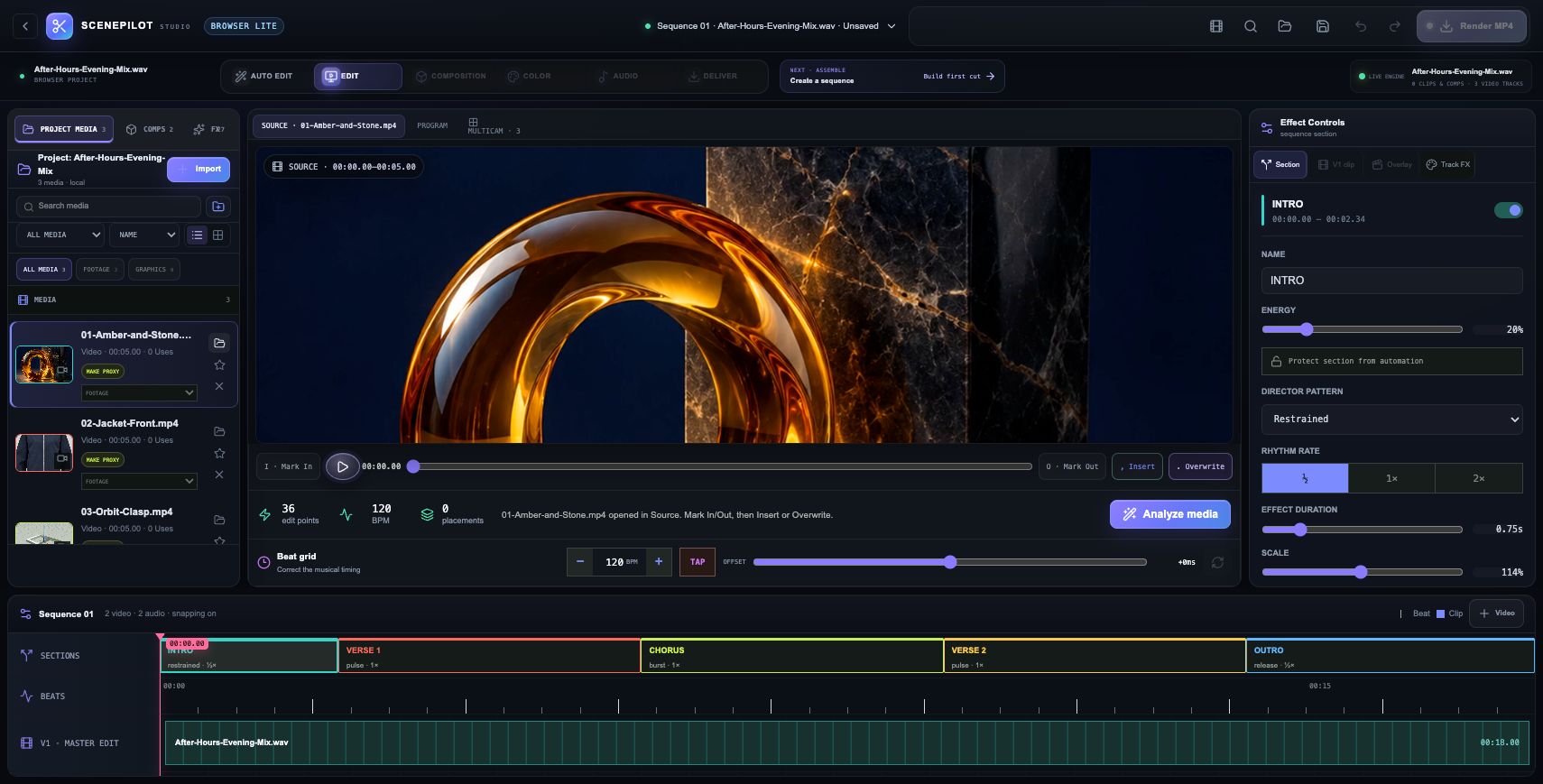This screenshot has width=1543, height=784.
Task: Click the Effect Controls sliders icon
Action: (x=1267, y=128)
